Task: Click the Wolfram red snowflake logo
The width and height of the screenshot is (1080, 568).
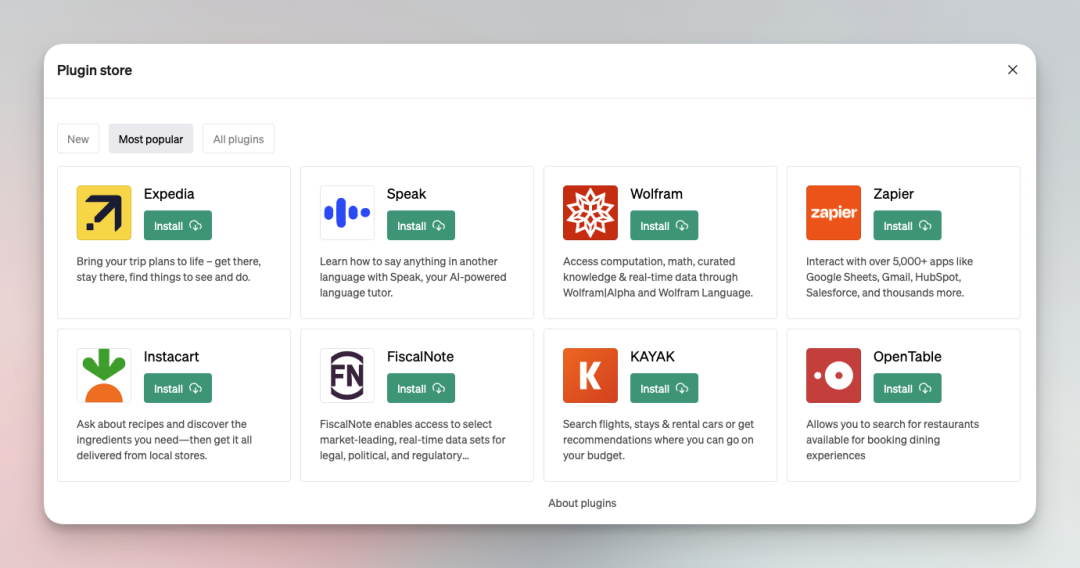Action: 590,213
